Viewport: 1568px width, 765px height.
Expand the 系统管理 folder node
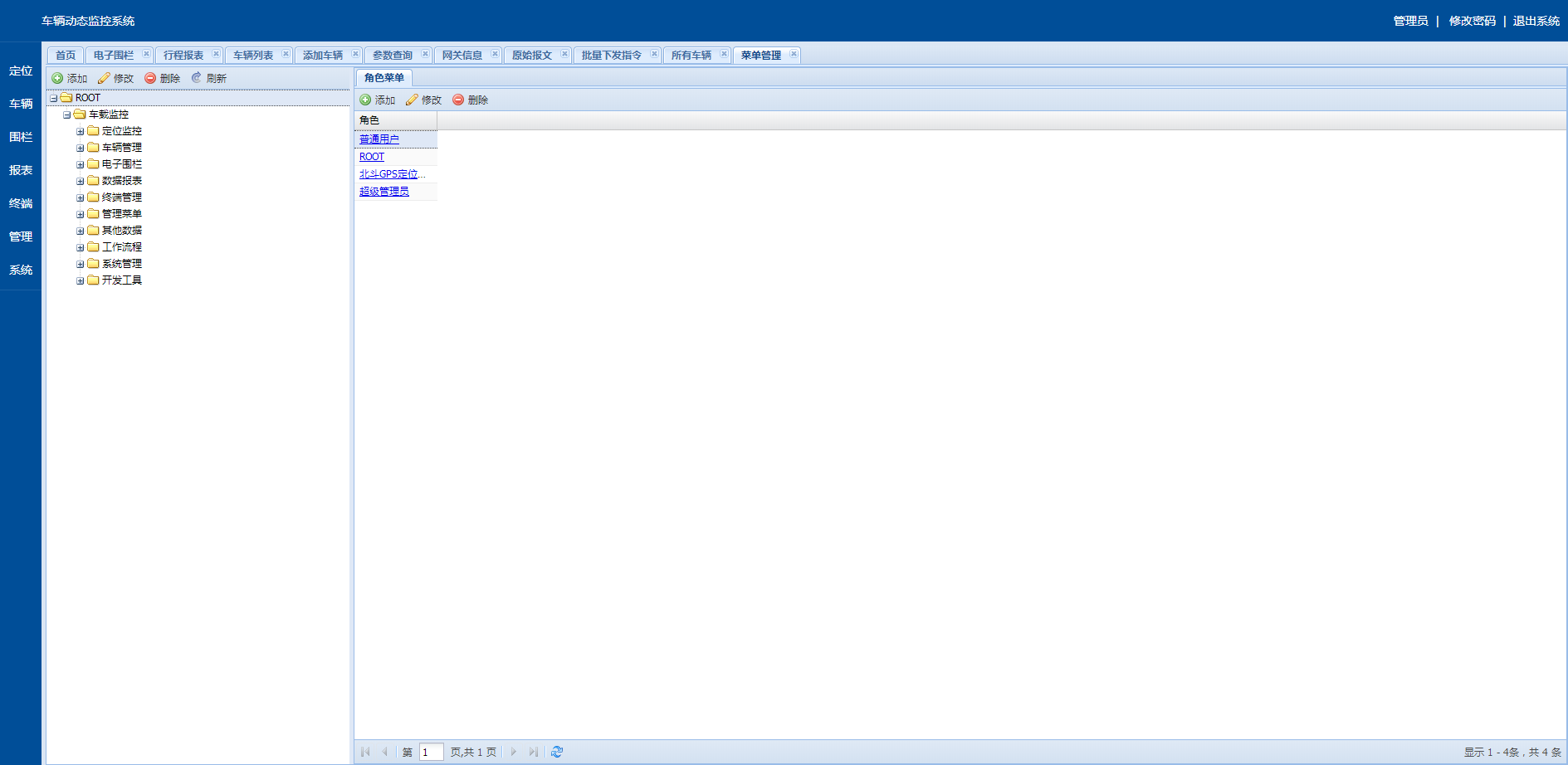(81, 264)
